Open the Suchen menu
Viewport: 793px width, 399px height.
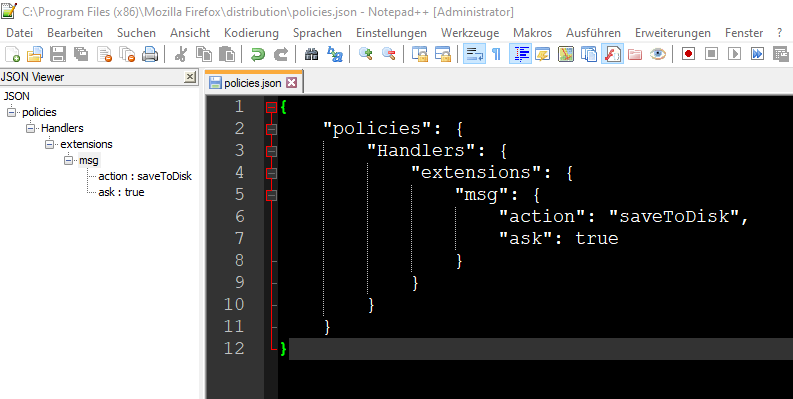[137, 33]
